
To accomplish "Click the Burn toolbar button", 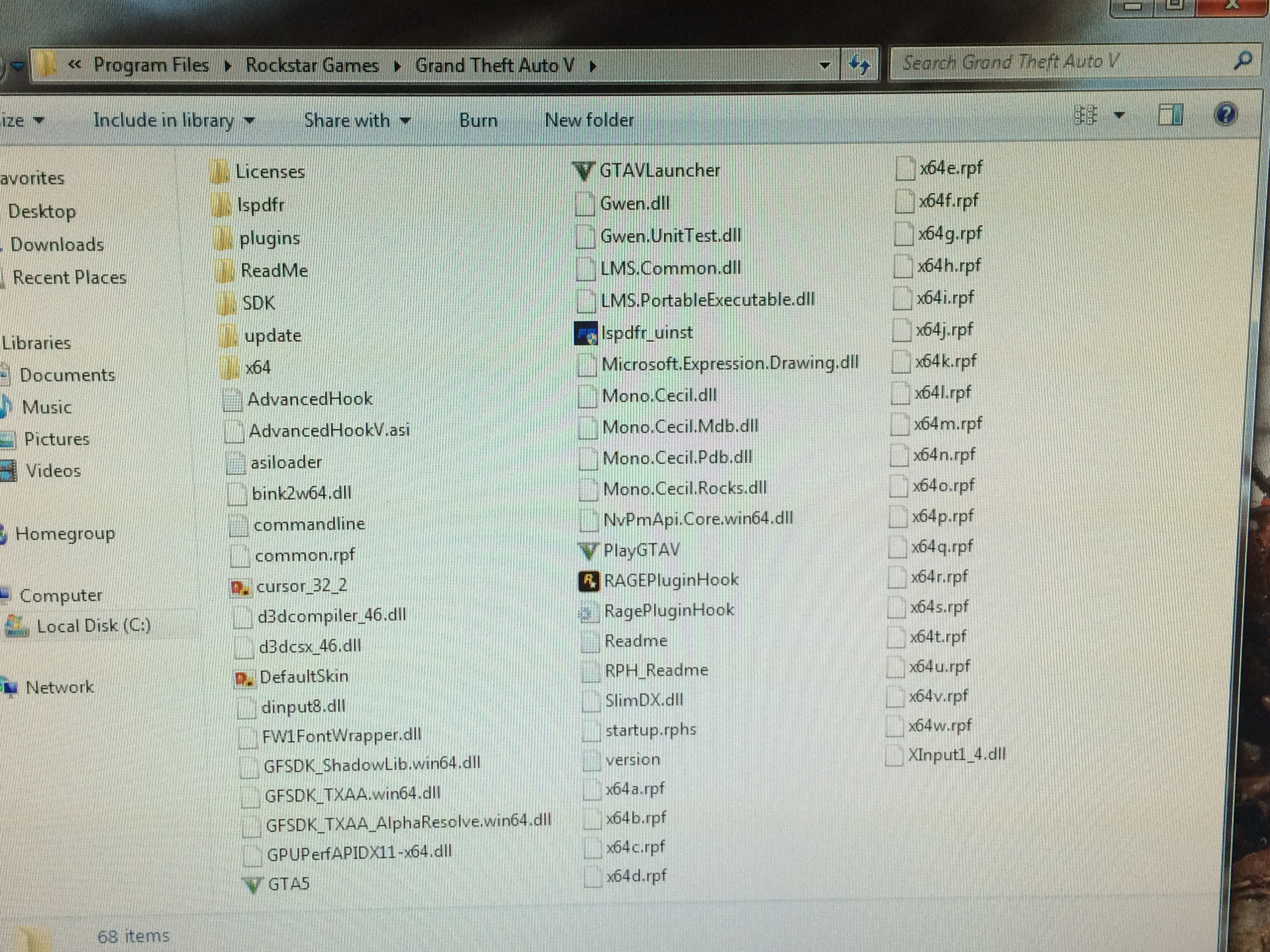I will [x=478, y=121].
